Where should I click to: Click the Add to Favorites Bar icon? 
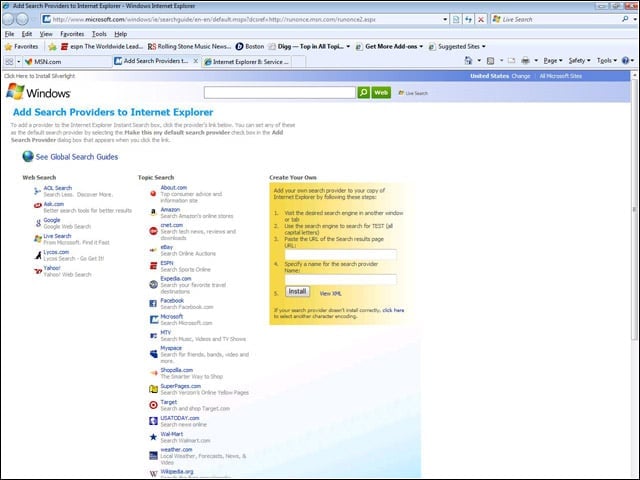[x=52, y=47]
